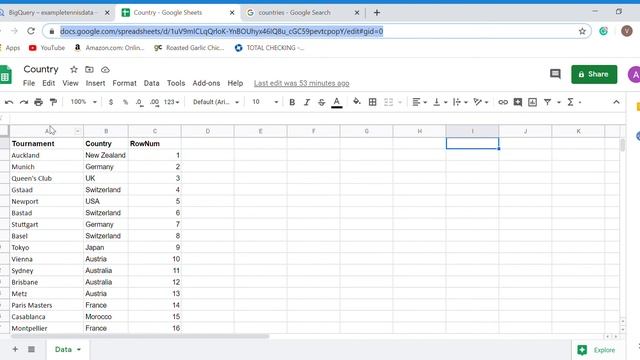Open the Data menu
The image size is (640, 360).
tap(151, 83)
